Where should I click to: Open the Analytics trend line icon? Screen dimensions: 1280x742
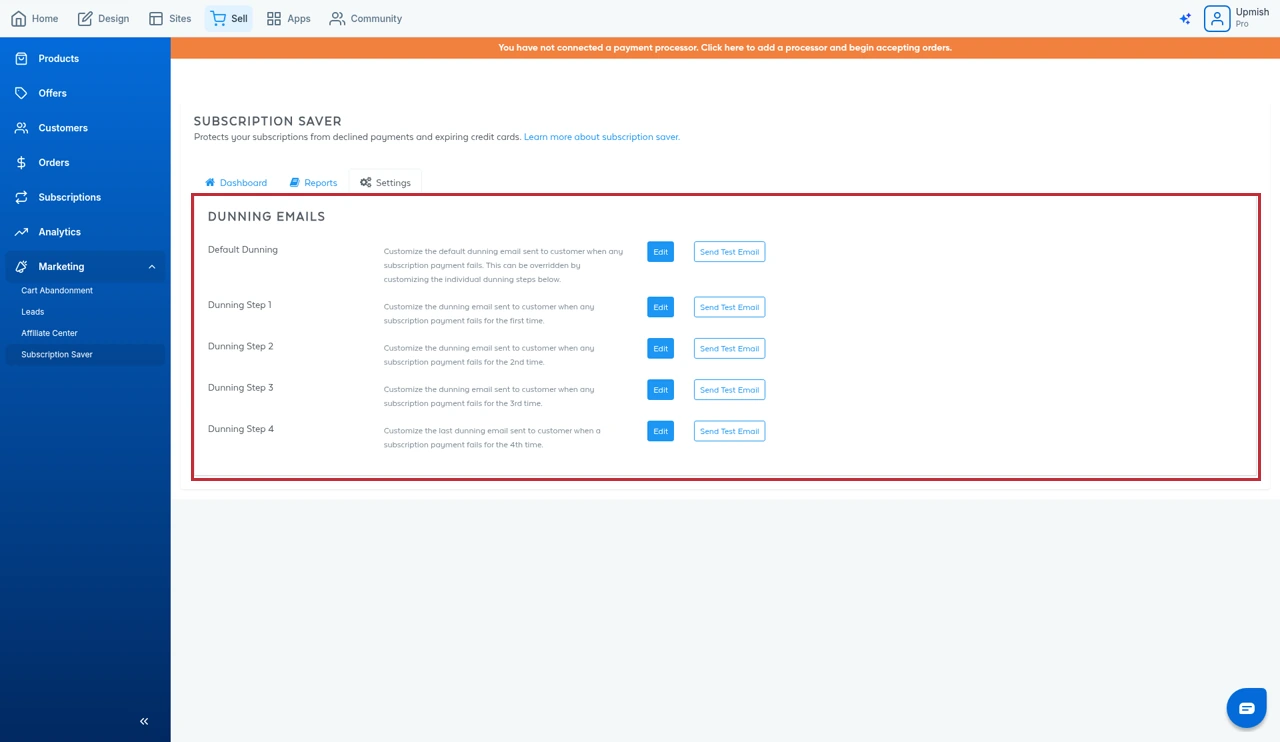21,232
